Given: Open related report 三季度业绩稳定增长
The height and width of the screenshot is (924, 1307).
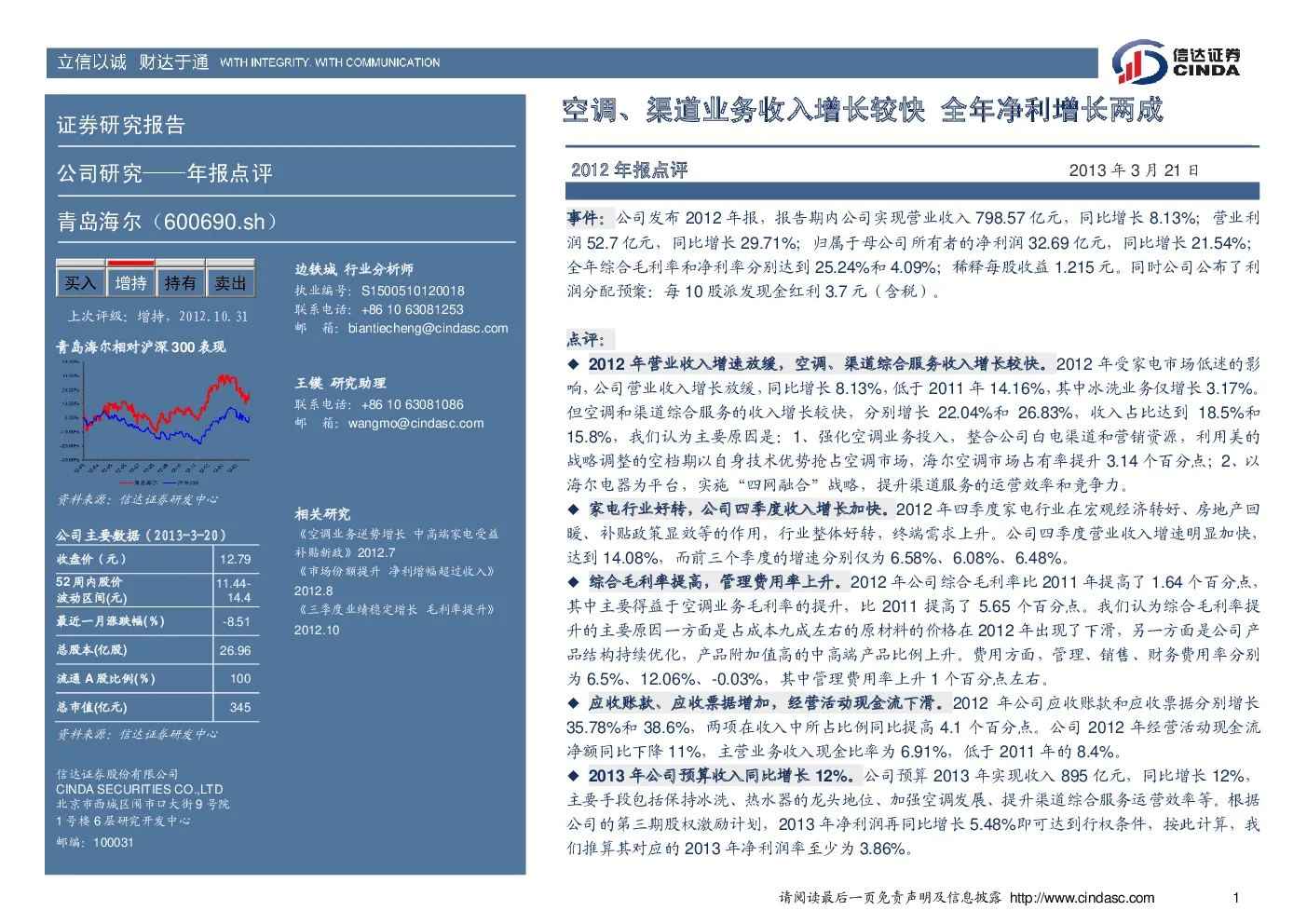Looking at the screenshot, I should (x=395, y=619).
